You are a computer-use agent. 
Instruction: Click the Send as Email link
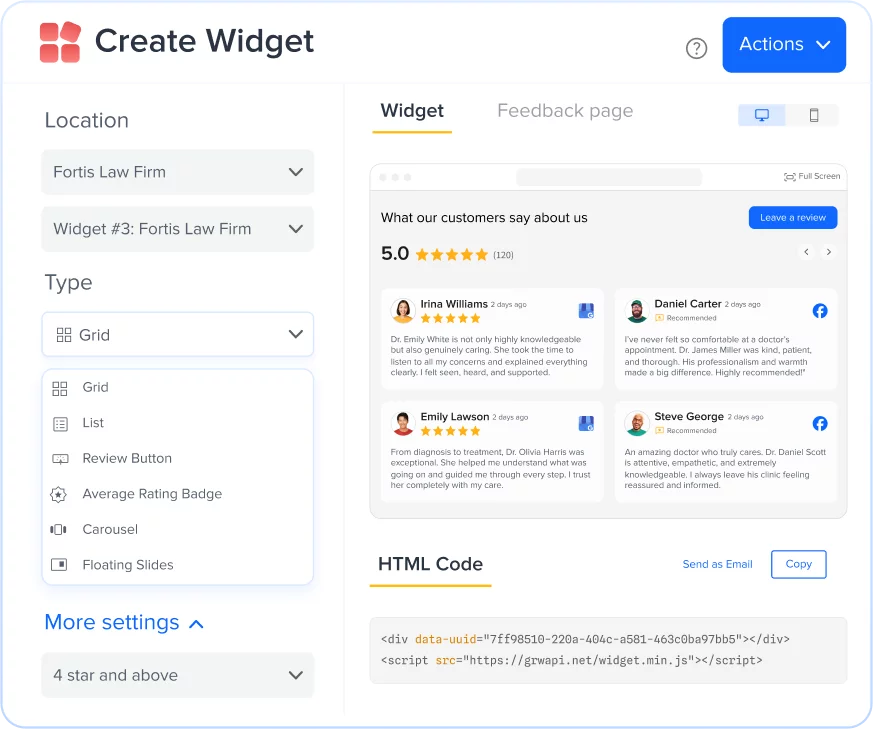click(x=717, y=564)
